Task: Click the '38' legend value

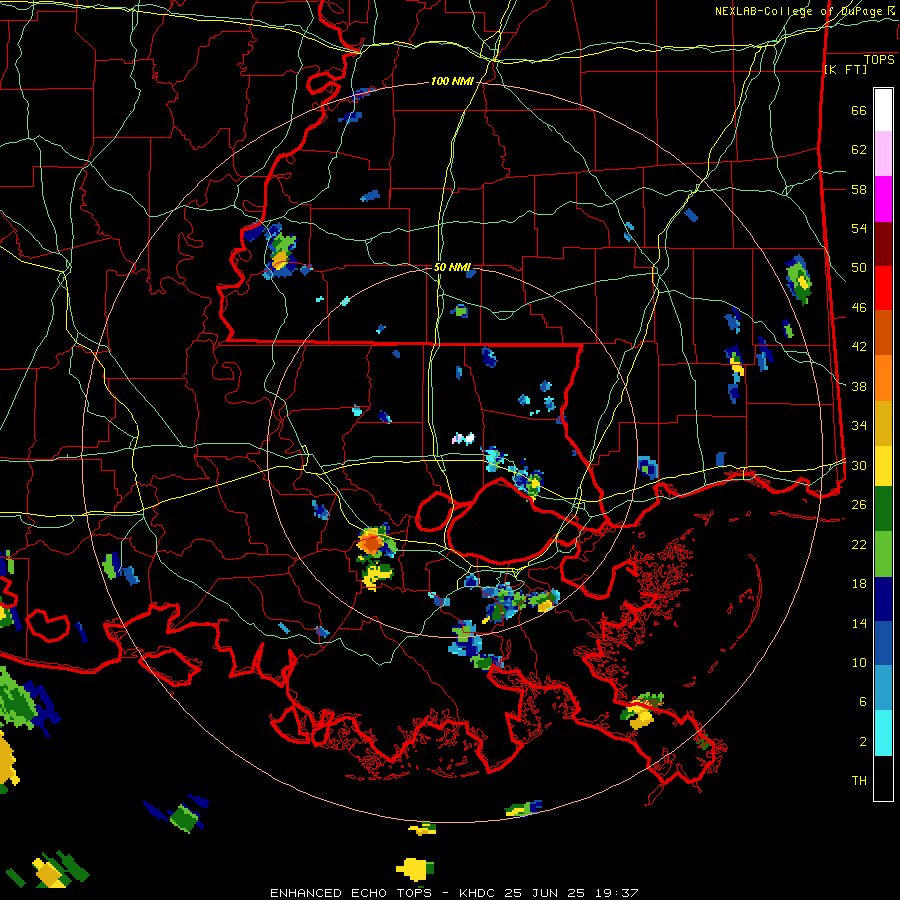Action: tap(859, 386)
